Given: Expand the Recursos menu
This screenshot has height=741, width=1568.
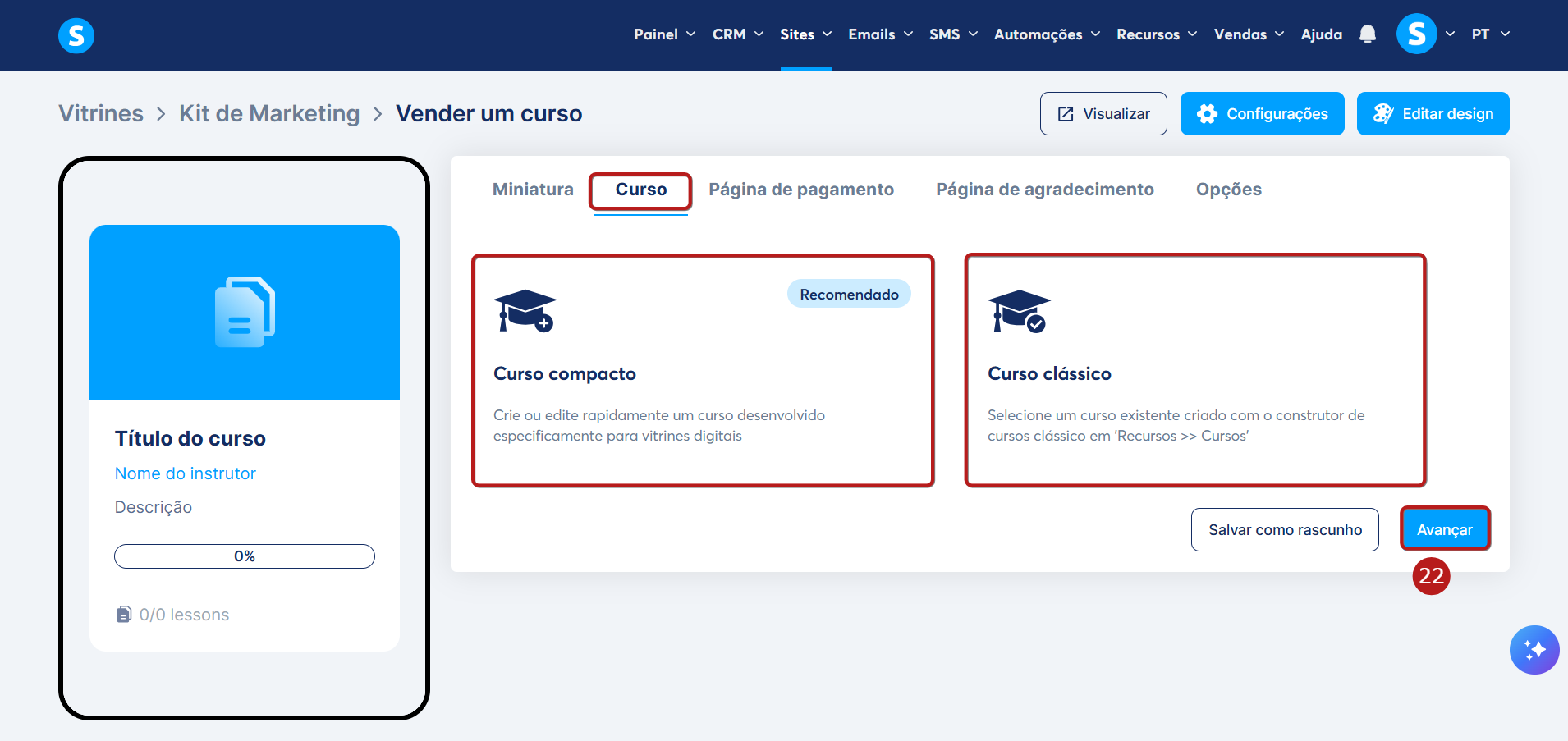Looking at the screenshot, I should pyautogui.click(x=1157, y=34).
